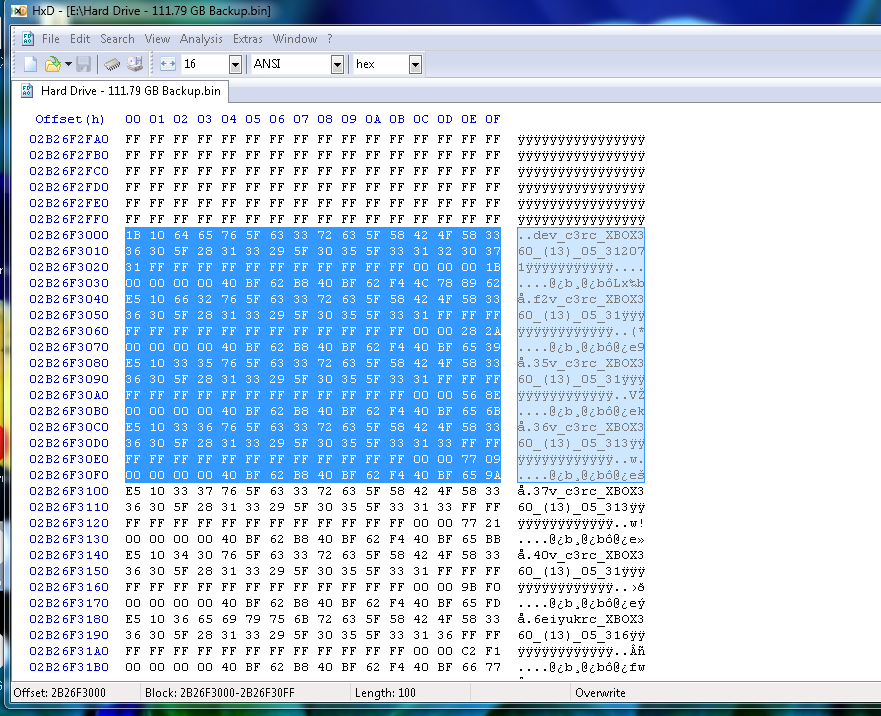Click offset 02B26F2FA0 row label
Image resolution: width=881 pixels, height=716 pixels.
point(69,139)
